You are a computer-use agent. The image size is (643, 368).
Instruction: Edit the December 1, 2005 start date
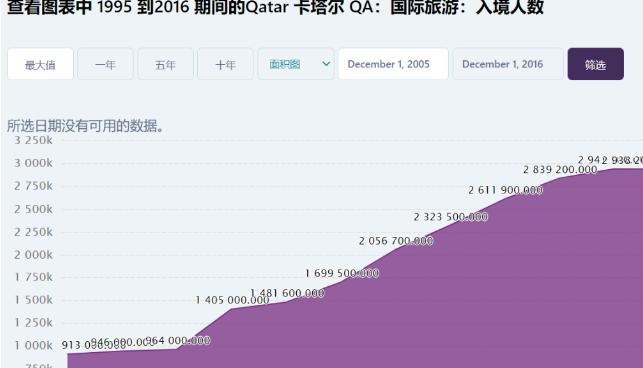click(x=393, y=64)
